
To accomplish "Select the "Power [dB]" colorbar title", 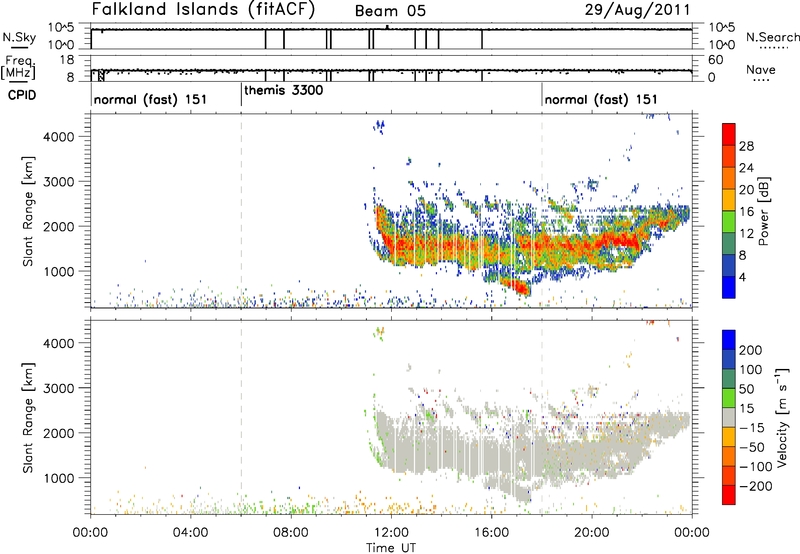I will [764, 211].
